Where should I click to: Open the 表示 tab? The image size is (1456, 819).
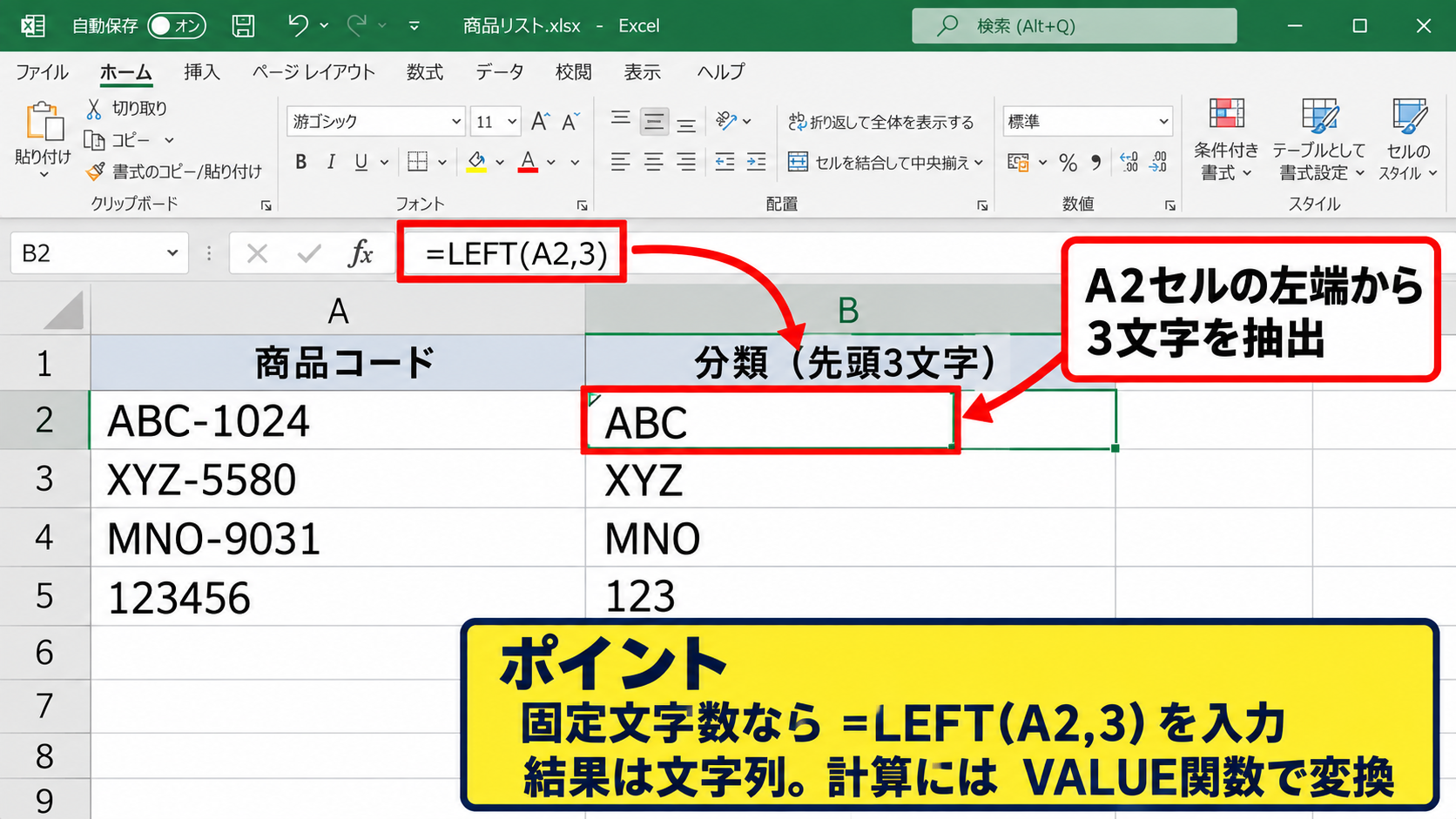pyautogui.click(x=643, y=72)
